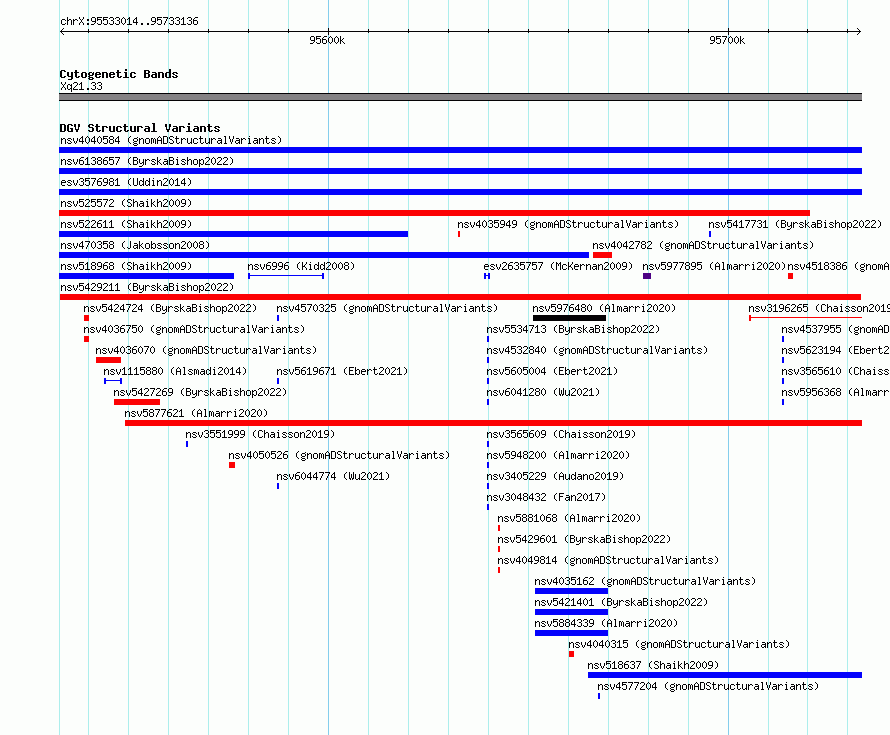
Task: Click the ruler's right scroll arrow
Action: (x=858, y=31)
